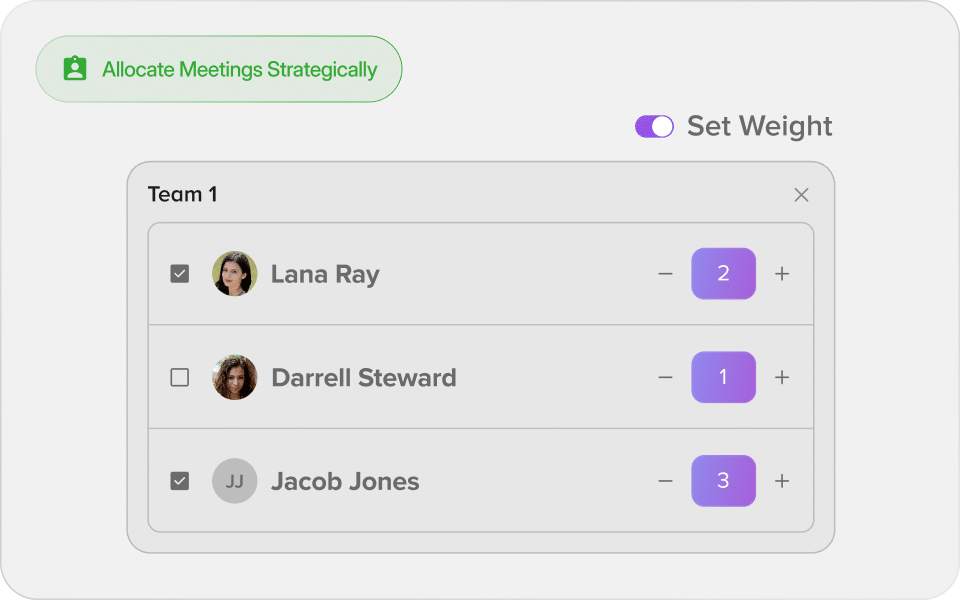960x600 pixels.
Task: Check the Darrell Steward checkbox
Action: click(179, 377)
